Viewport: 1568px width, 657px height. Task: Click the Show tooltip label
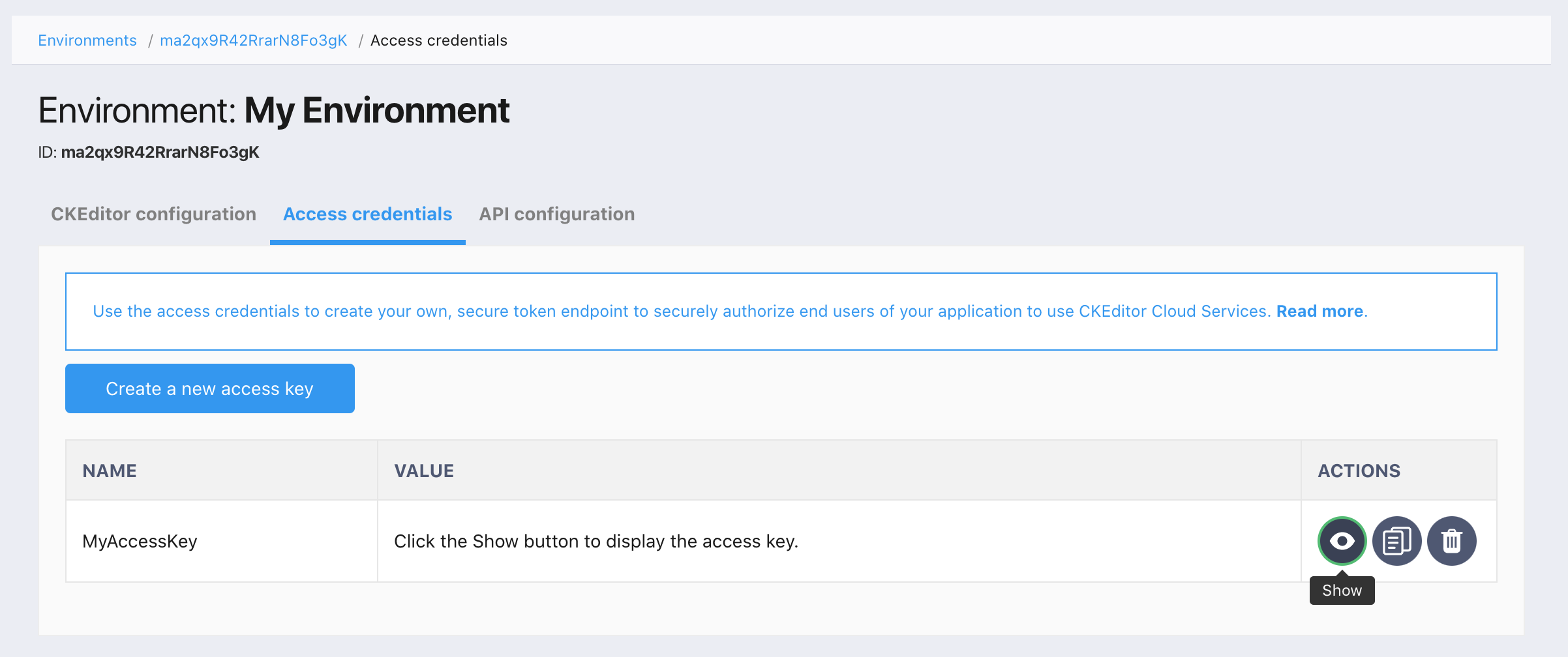(1342, 591)
